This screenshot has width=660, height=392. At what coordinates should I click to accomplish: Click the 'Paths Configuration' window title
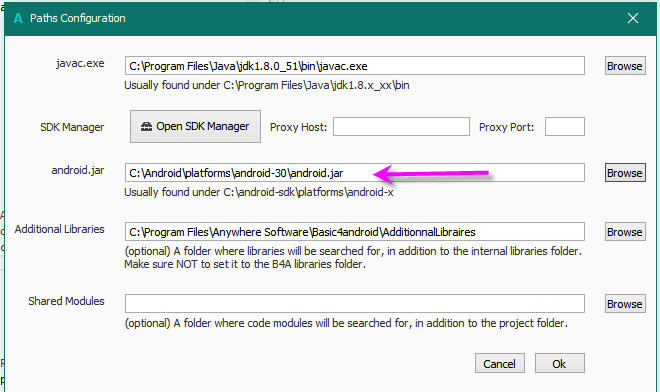[x=77, y=18]
